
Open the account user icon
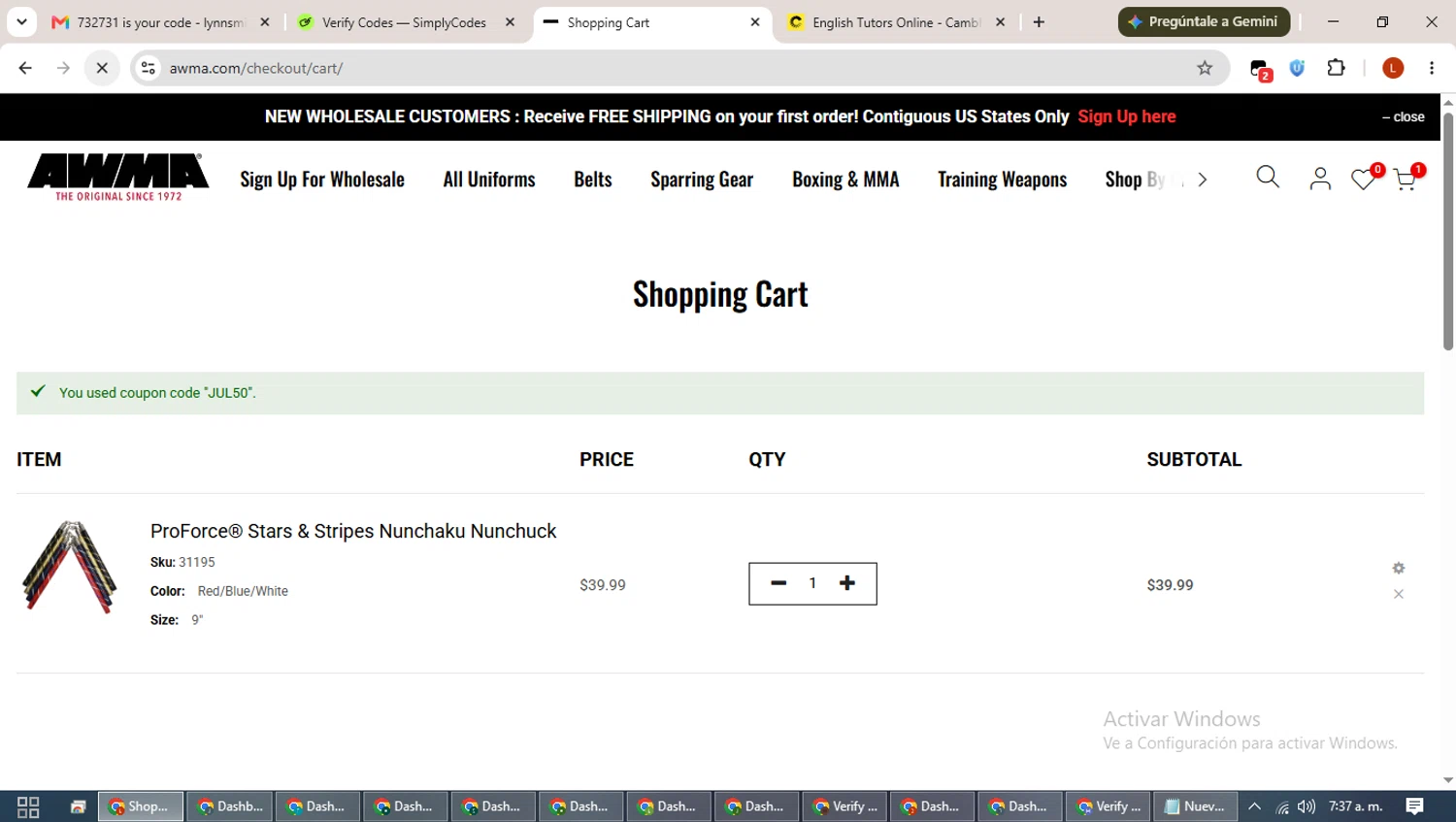coord(1320,179)
